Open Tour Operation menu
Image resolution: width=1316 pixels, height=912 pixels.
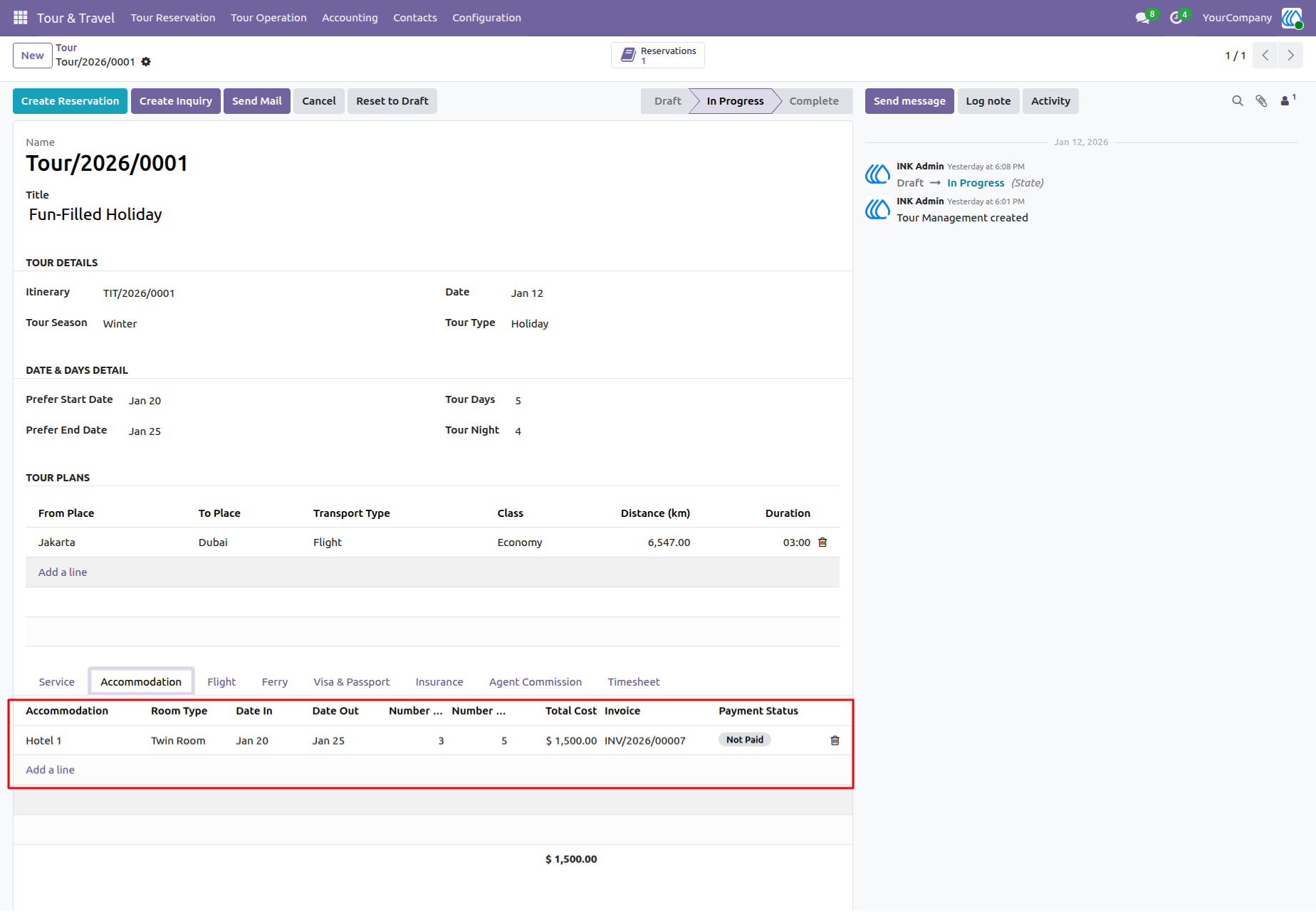[x=268, y=18]
